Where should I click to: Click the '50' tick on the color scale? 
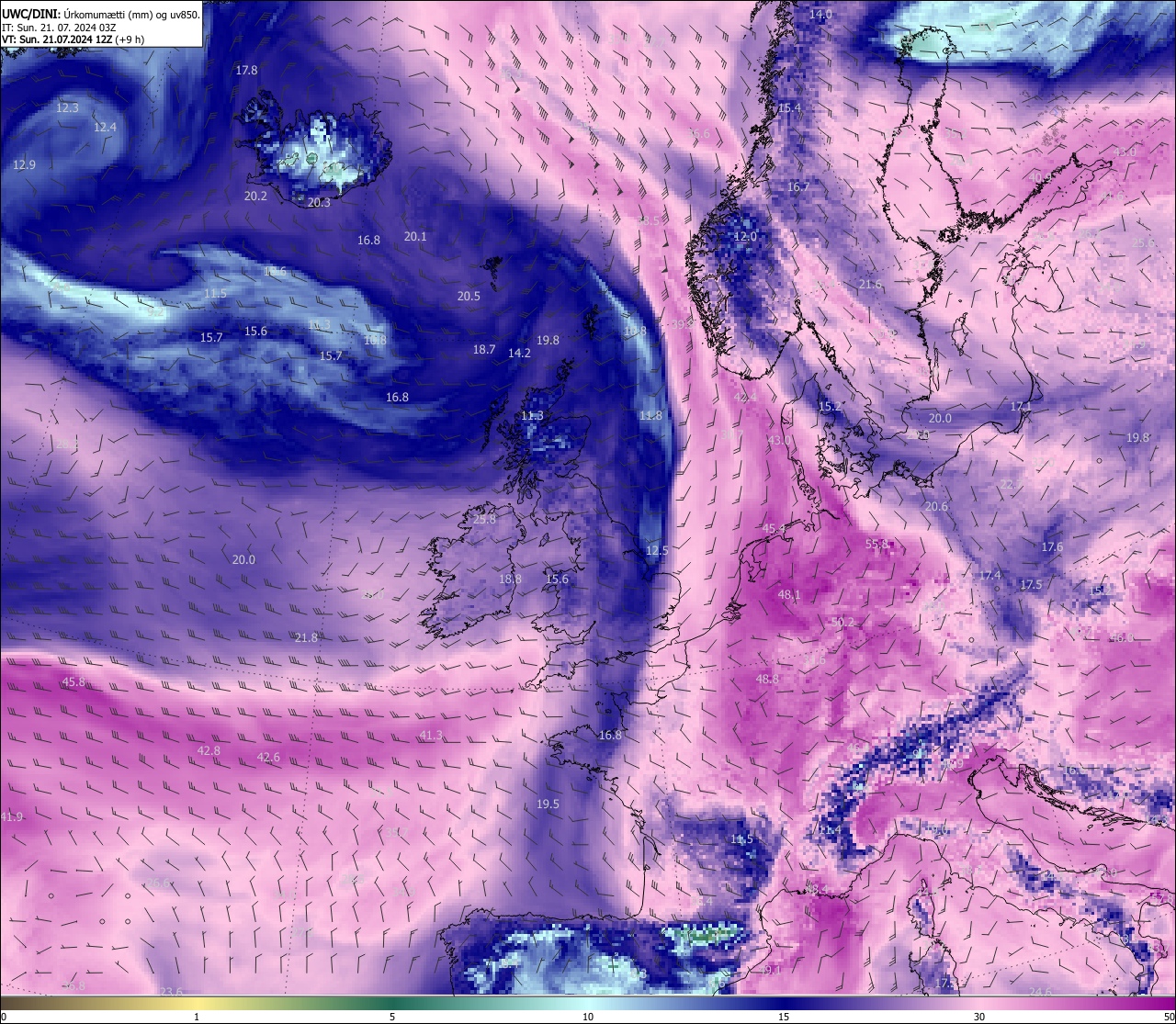click(x=1169, y=1017)
